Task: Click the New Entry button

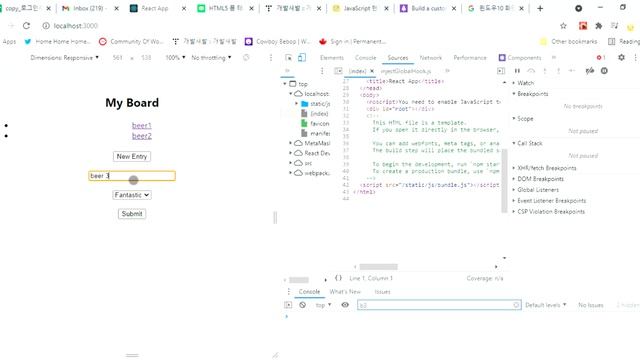Action: [132, 156]
